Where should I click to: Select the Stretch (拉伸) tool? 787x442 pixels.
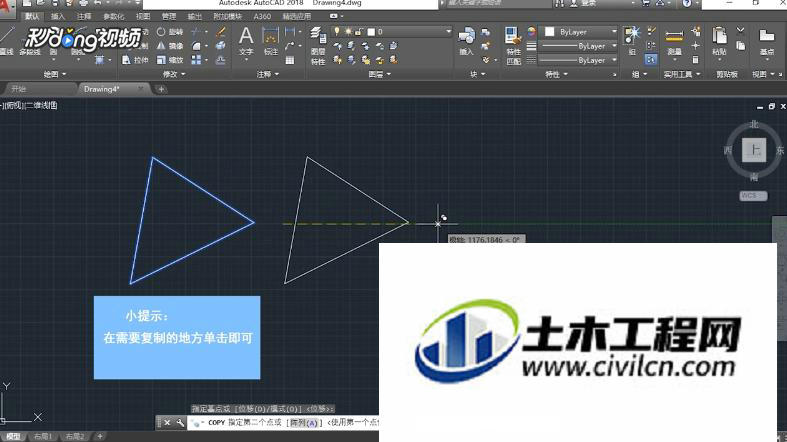135,60
